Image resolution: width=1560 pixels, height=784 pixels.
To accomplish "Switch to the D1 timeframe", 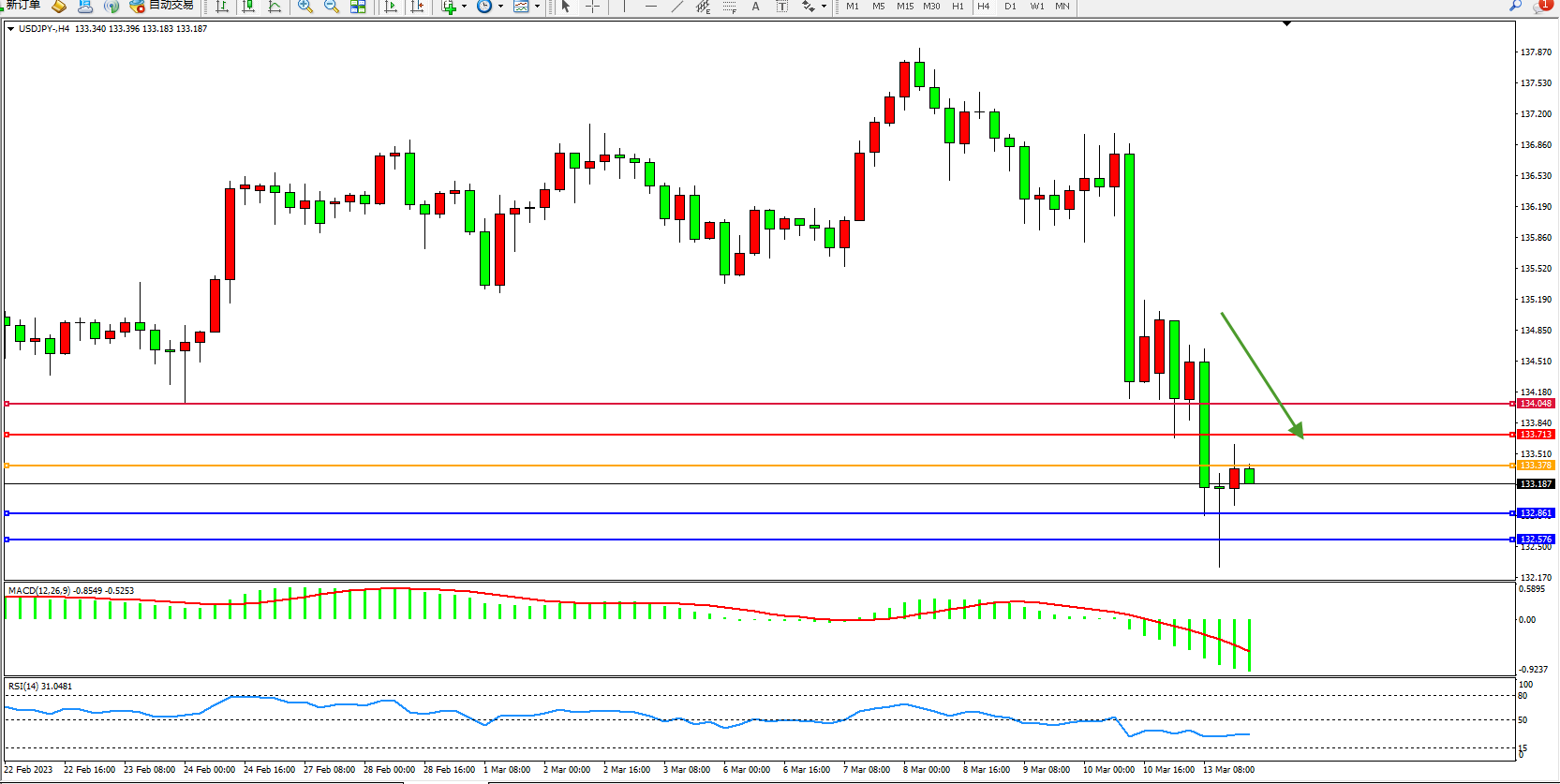I will pyautogui.click(x=1010, y=7).
